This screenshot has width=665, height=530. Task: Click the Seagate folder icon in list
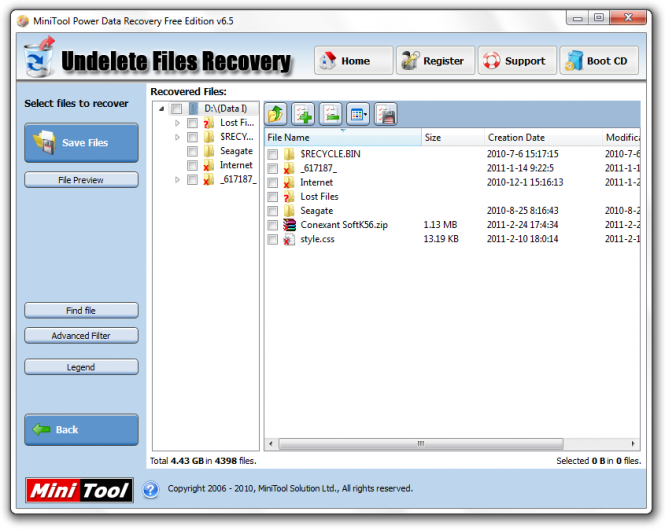pos(289,210)
